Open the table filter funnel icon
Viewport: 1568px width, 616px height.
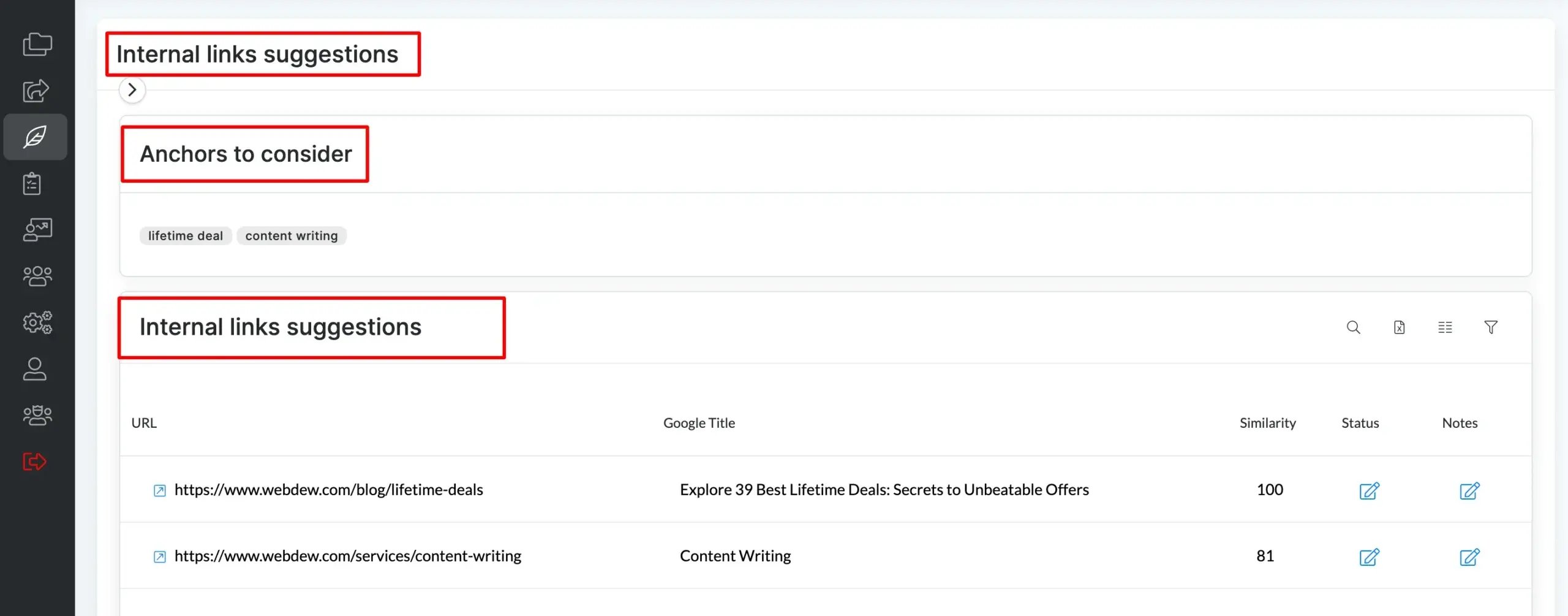click(1491, 327)
